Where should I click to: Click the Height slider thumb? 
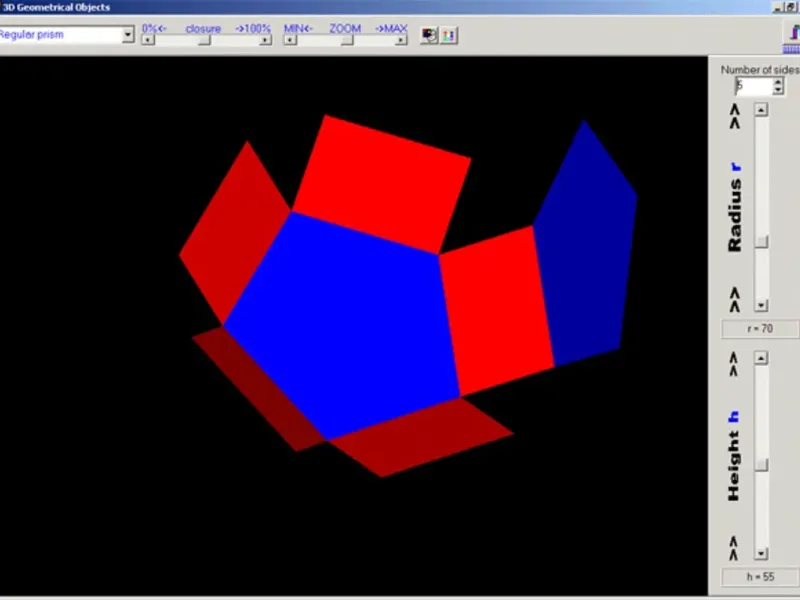[x=761, y=464]
